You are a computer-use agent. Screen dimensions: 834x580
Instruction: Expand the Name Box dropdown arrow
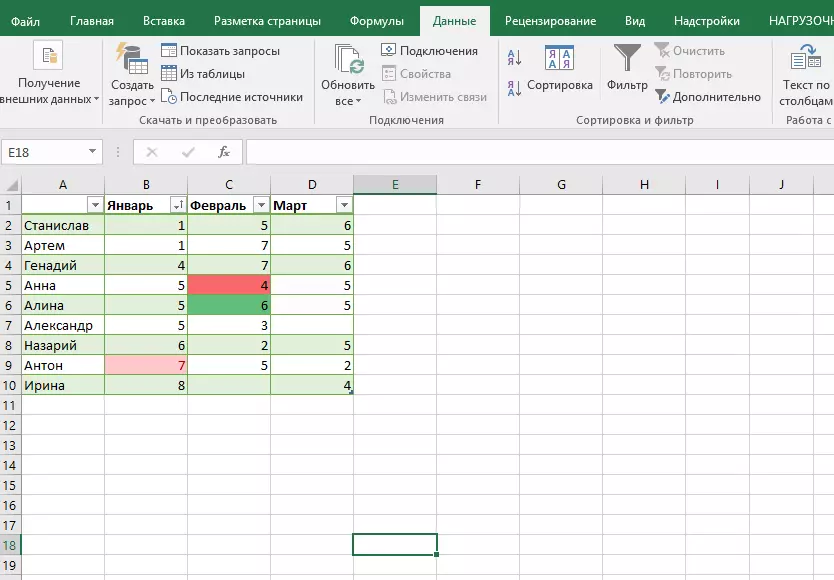point(93,152)
